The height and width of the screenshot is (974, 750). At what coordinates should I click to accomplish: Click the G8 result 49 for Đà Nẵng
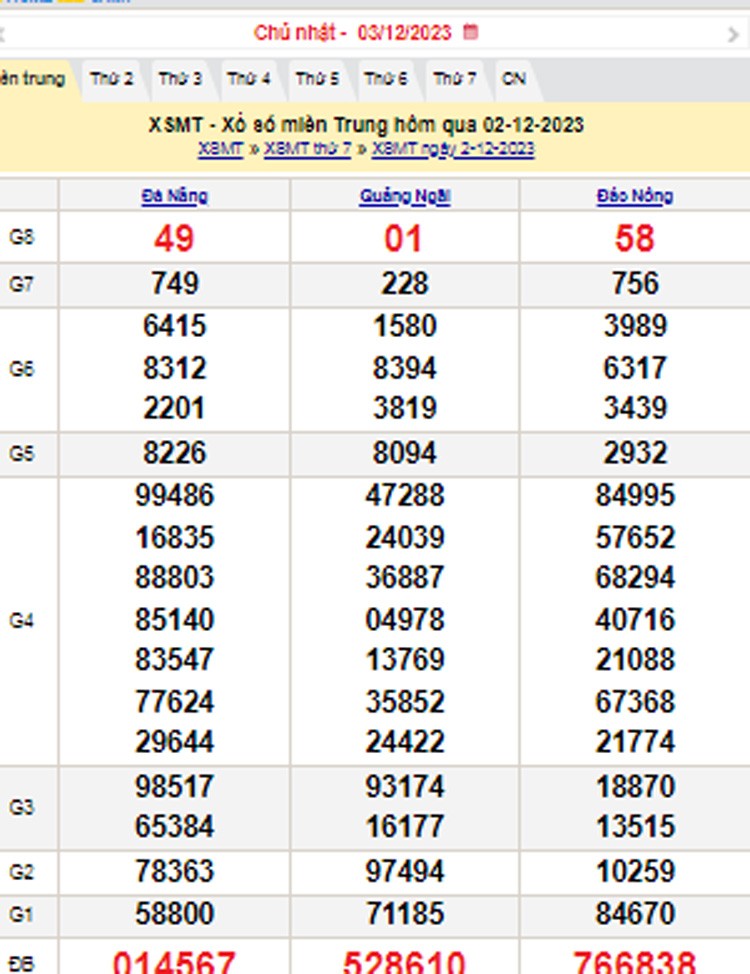pyautogui.click(x=174, y=238)
